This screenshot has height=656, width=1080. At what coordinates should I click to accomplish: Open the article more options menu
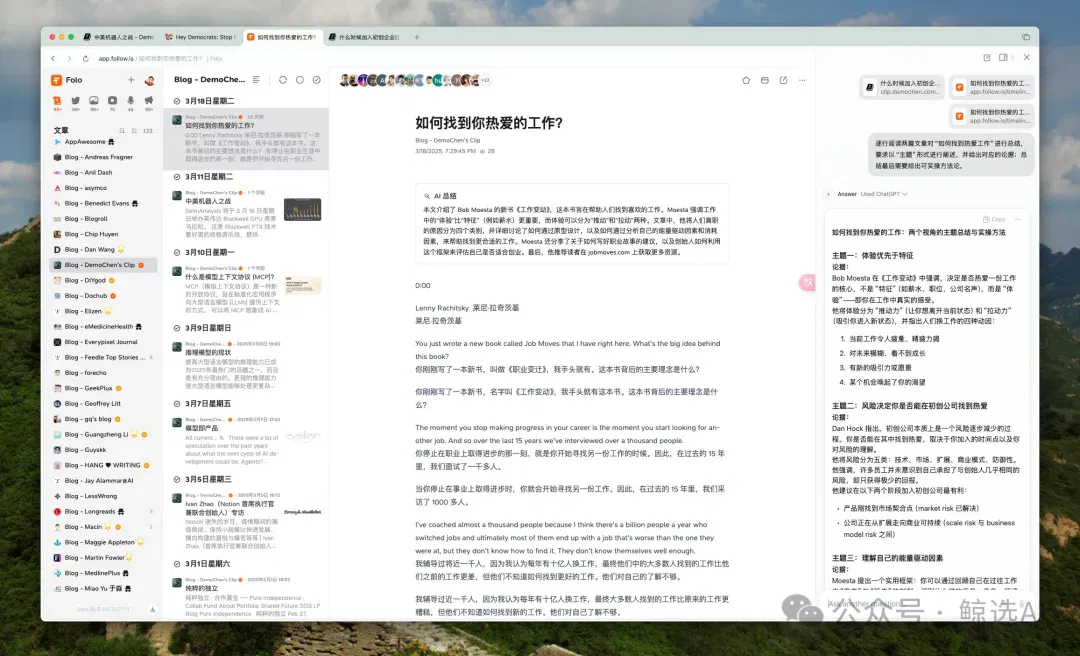(802, 80)
